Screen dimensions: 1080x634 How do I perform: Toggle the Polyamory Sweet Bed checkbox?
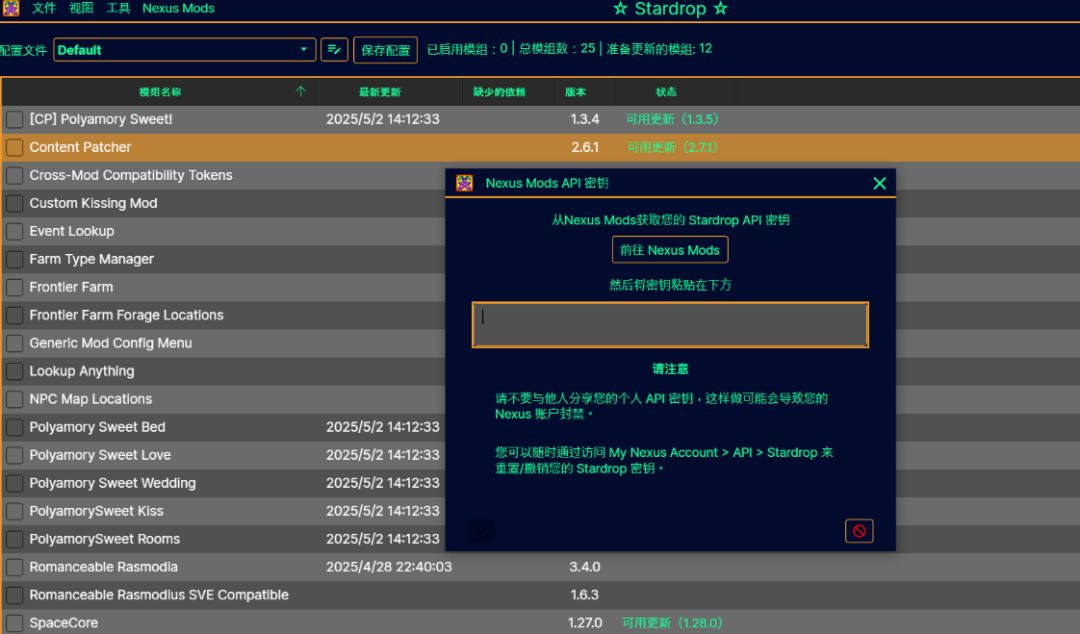[14, 427]
